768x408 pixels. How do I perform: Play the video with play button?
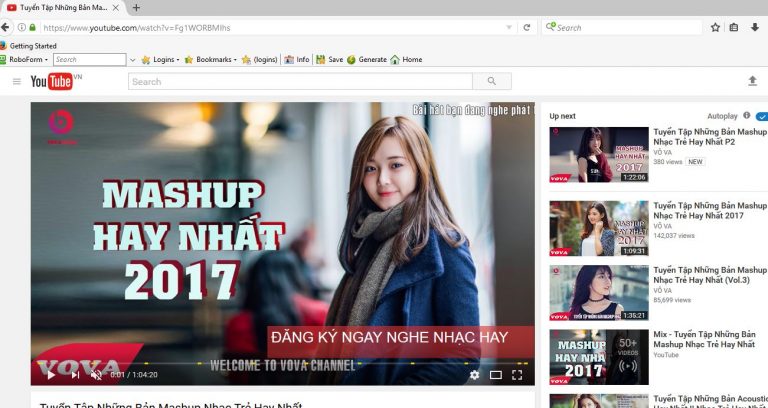coord(50,375)
